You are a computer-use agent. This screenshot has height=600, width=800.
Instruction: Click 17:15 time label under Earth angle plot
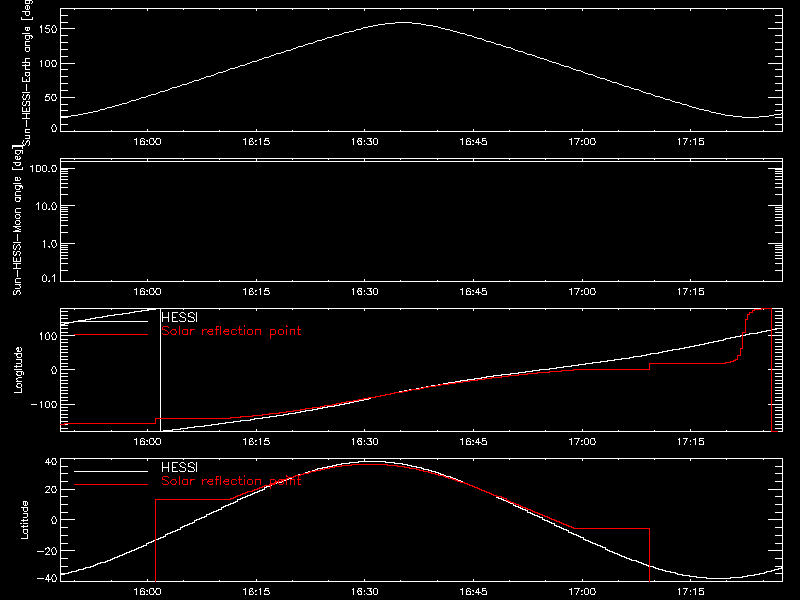(691, 142)
